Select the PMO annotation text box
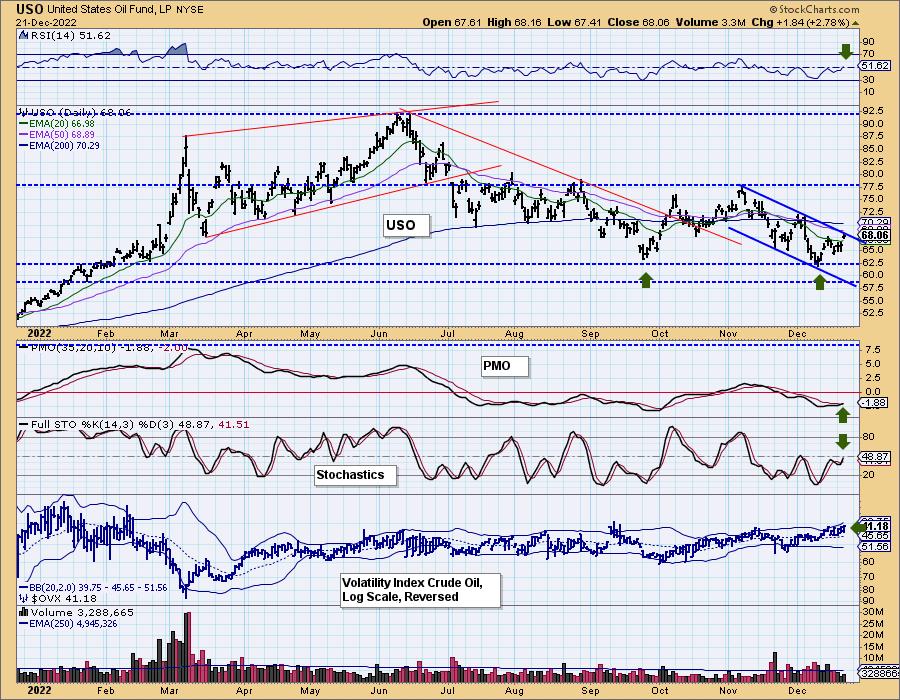Viewport: 900px width, 700px height. [x=496, y=366]
